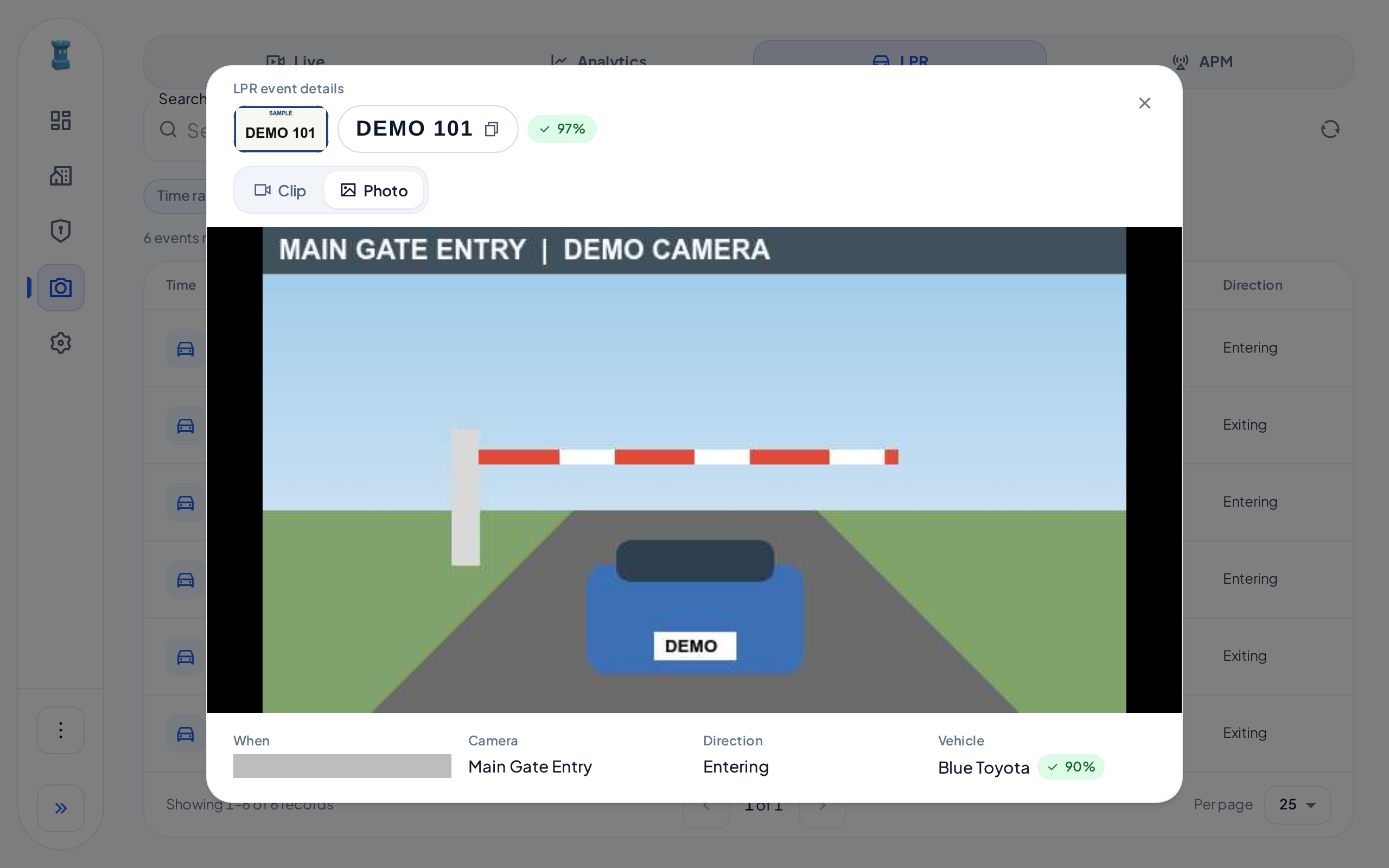Click the refresh icon near the search bar
This screenshot has width=1389, height=868.
click(x=1330, y=129)
